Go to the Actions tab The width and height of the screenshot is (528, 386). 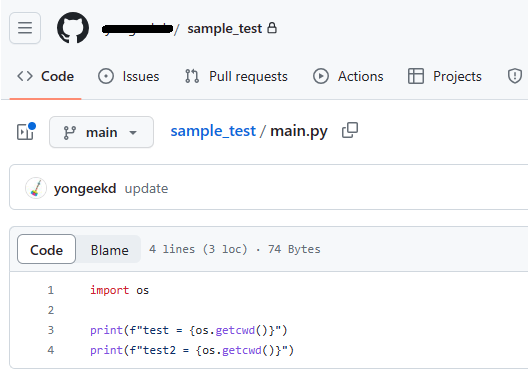tap(348, 76)
